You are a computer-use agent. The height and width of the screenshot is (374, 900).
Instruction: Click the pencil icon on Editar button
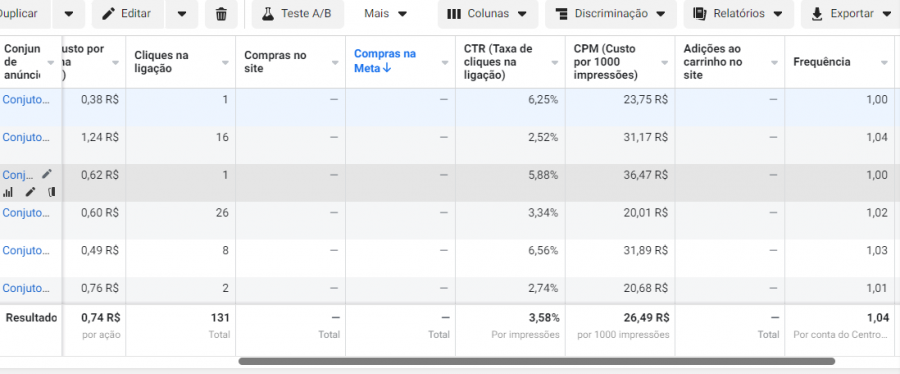tap(108, 14)
